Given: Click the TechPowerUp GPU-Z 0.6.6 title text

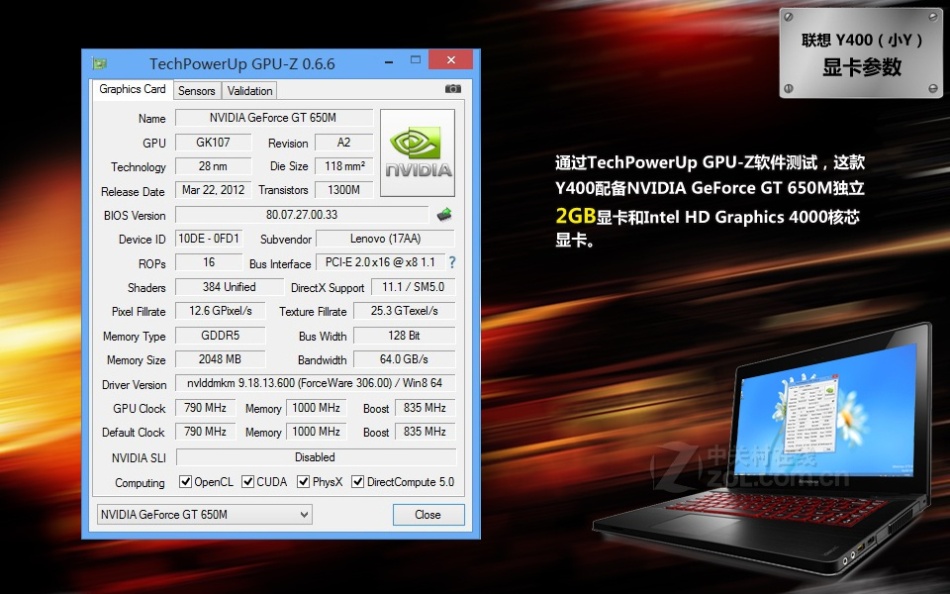Looking at the screenshot, I should click(242, 64).
